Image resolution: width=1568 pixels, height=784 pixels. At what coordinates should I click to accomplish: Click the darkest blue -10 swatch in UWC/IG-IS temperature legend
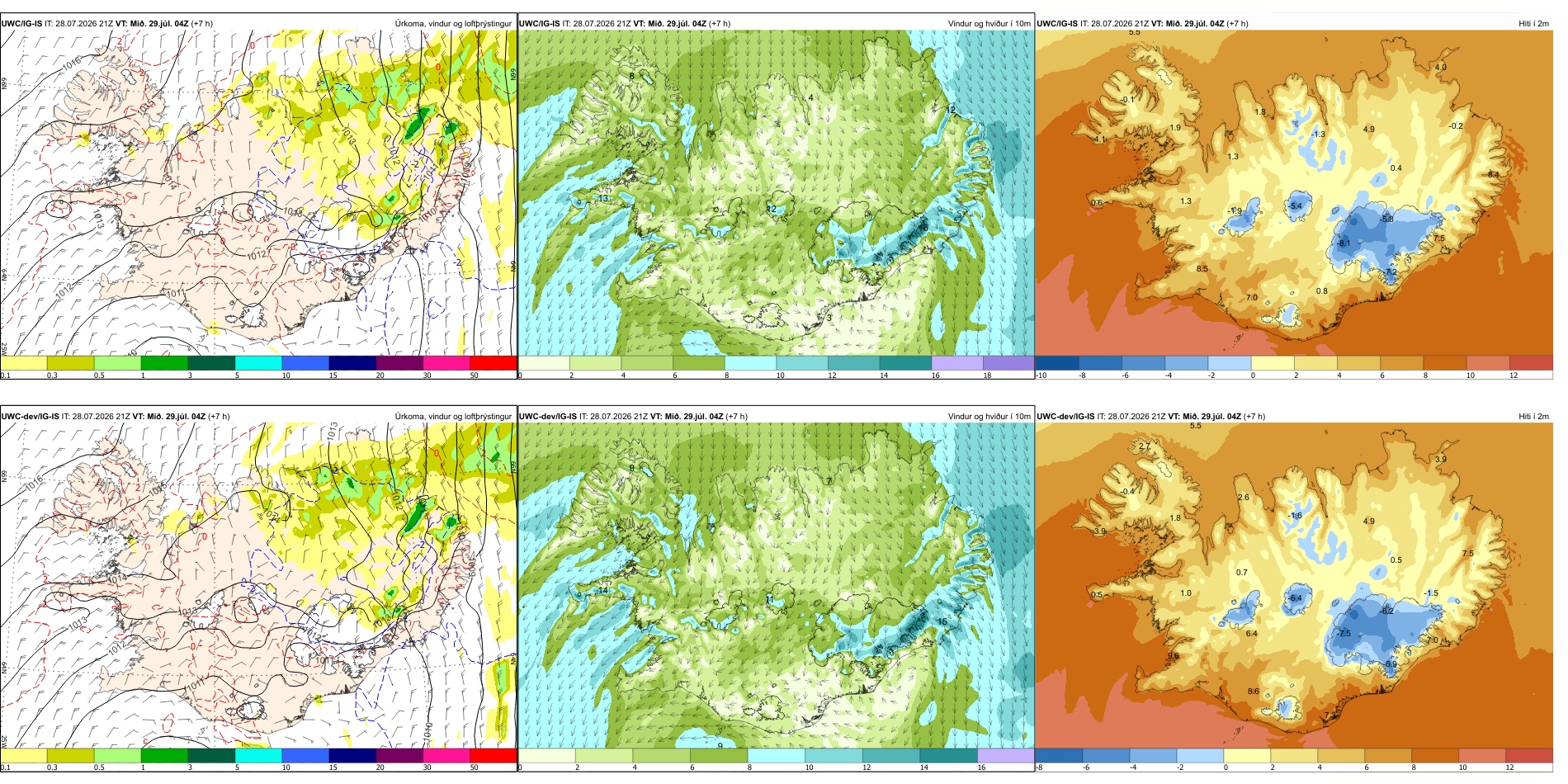coord(1057,363)
